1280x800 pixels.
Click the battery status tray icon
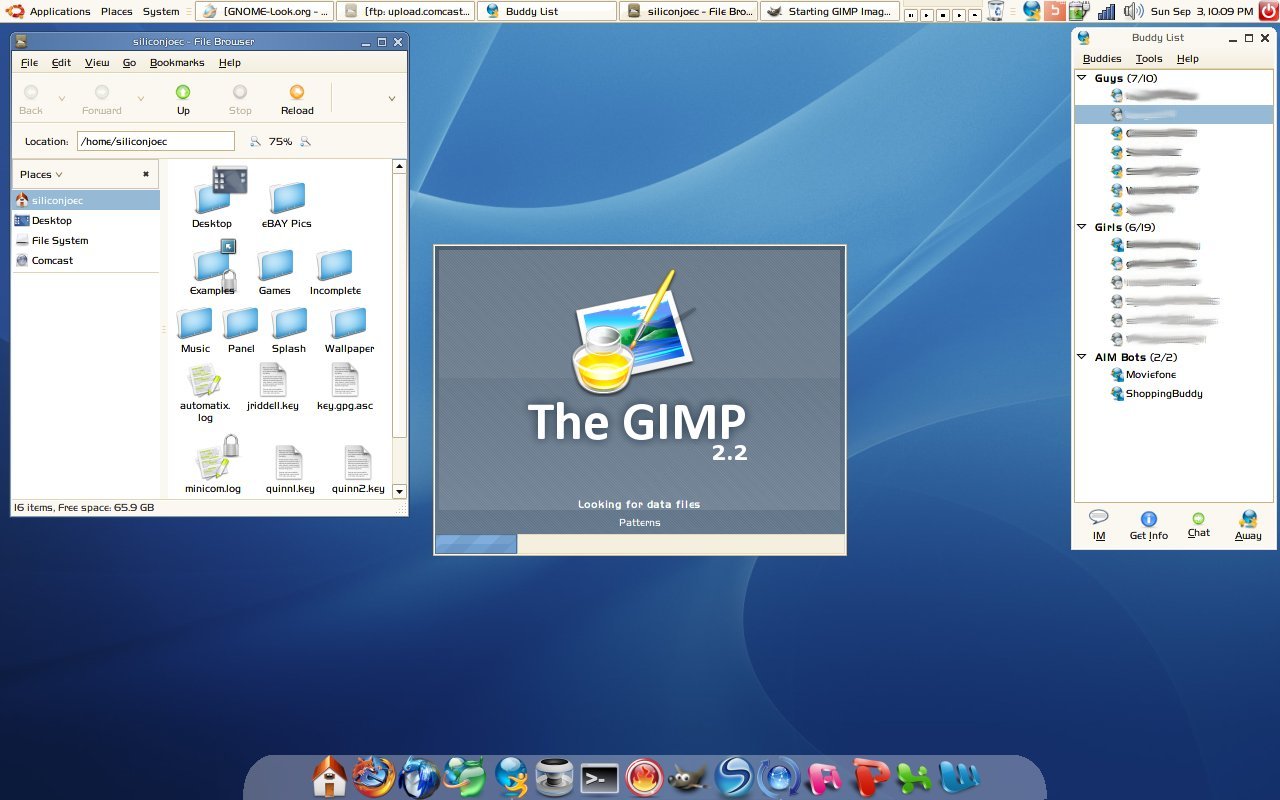point(1078,12)
